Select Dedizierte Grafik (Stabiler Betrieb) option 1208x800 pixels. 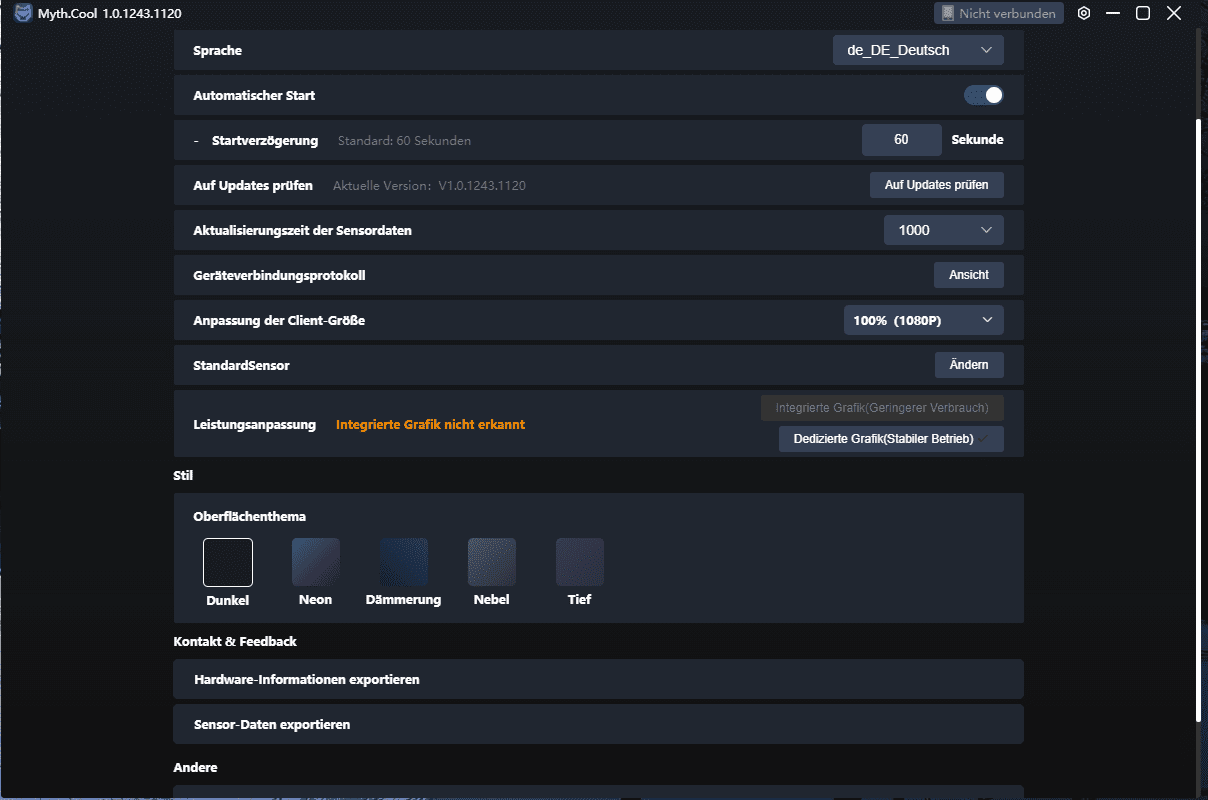click(890, 439)
